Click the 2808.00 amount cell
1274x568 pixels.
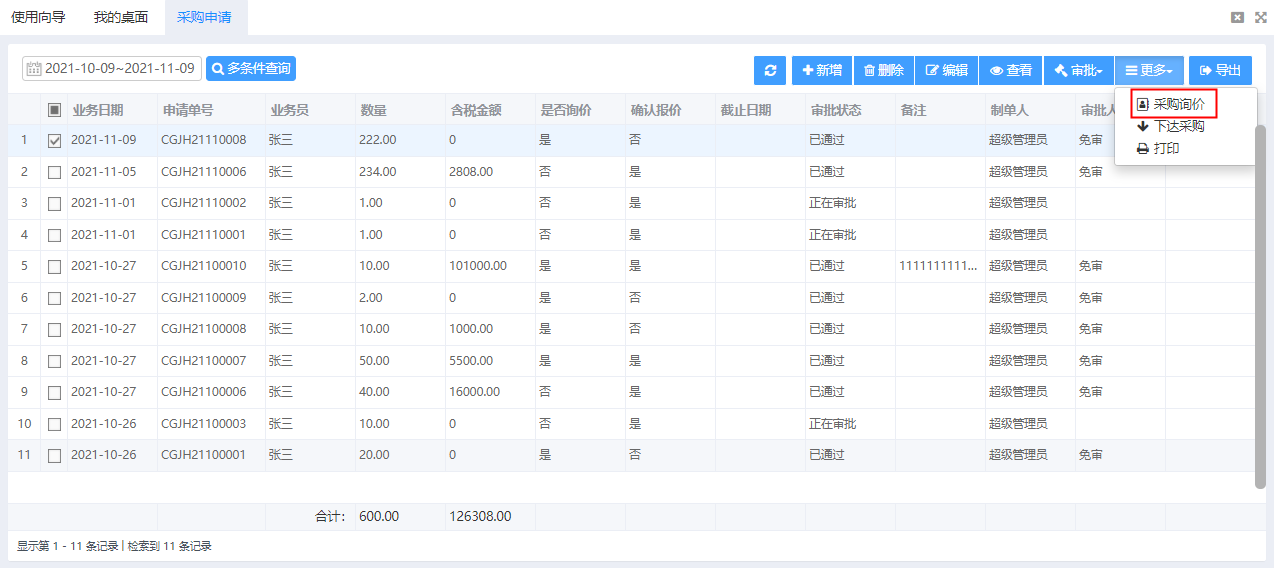490,172
